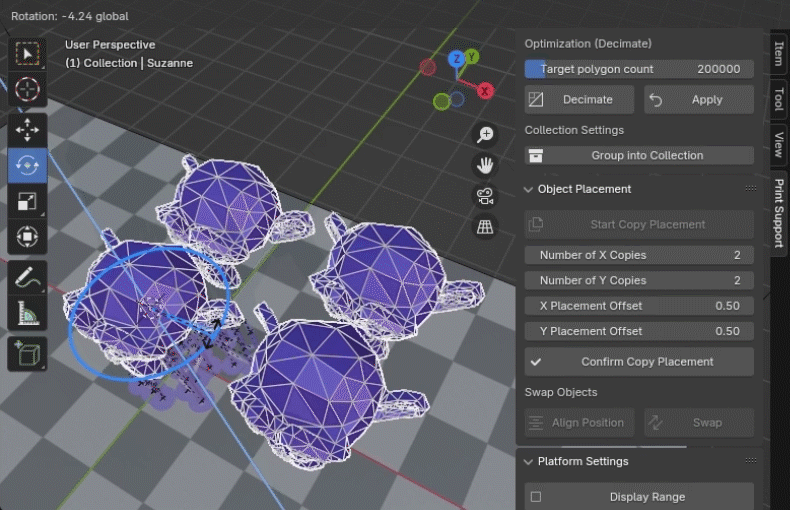
Task: Click the Number of Y Copies field
Action: (639, 280)
